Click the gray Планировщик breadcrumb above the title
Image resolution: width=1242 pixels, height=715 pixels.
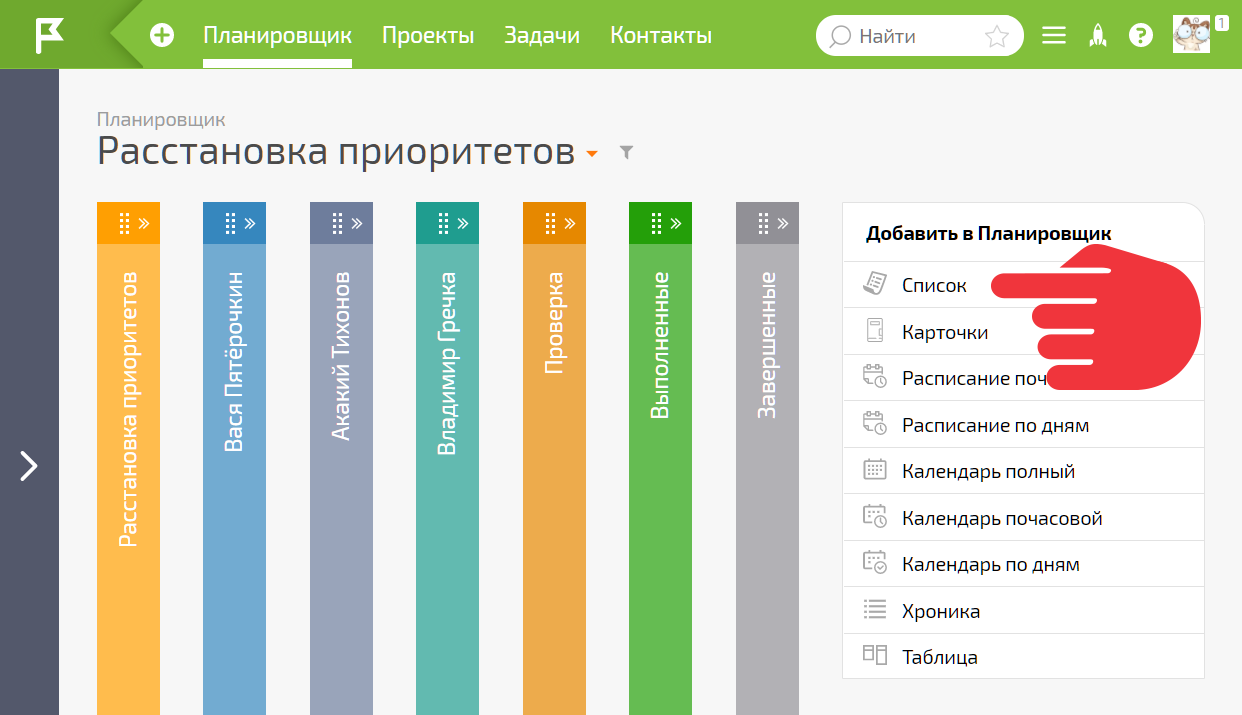click(161, 120)
